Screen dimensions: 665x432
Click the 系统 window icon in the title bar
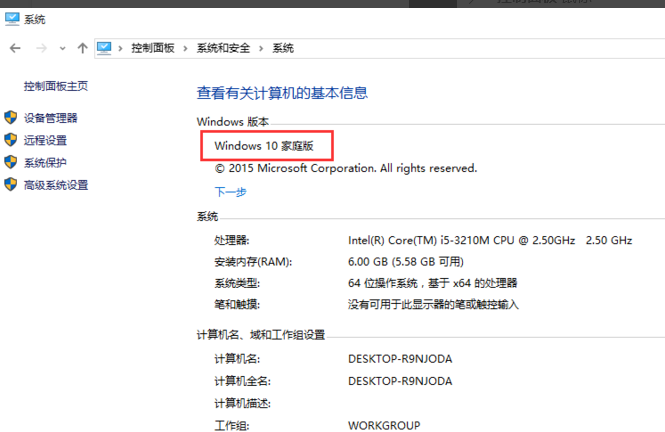click(12, 18)
